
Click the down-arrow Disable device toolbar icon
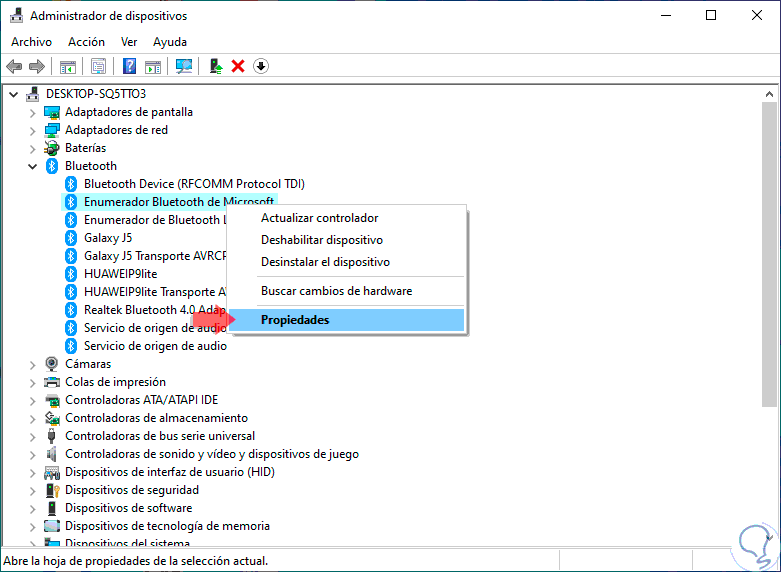click(261, 66)
